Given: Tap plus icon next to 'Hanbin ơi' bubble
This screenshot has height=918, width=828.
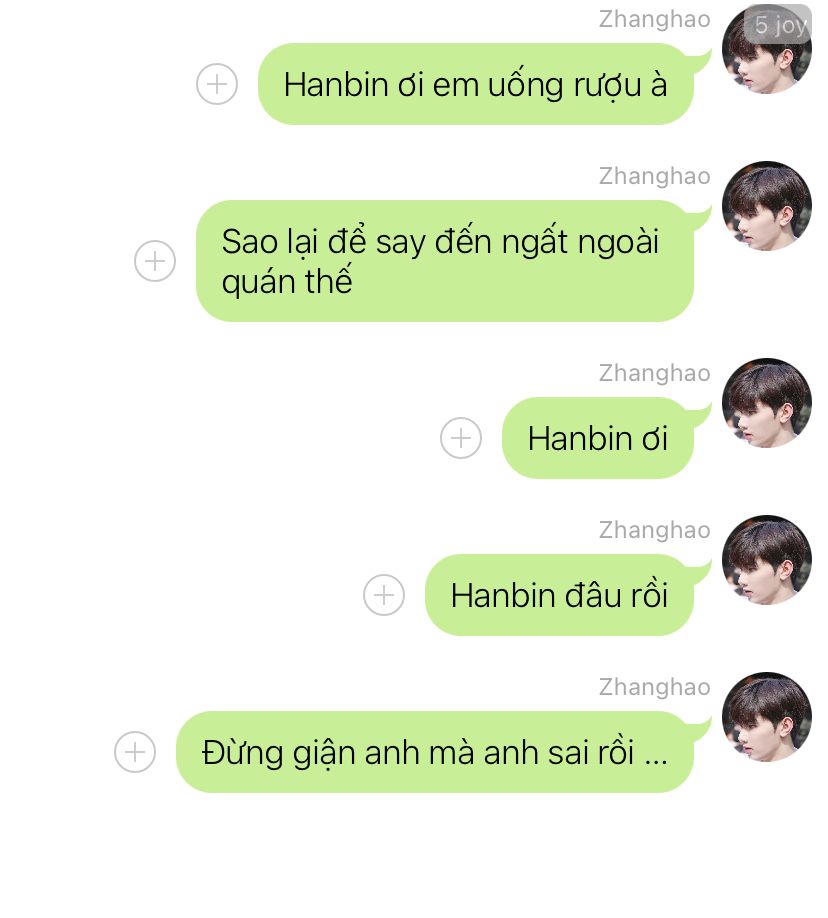Looking at the screenshot, I should 461,438.
